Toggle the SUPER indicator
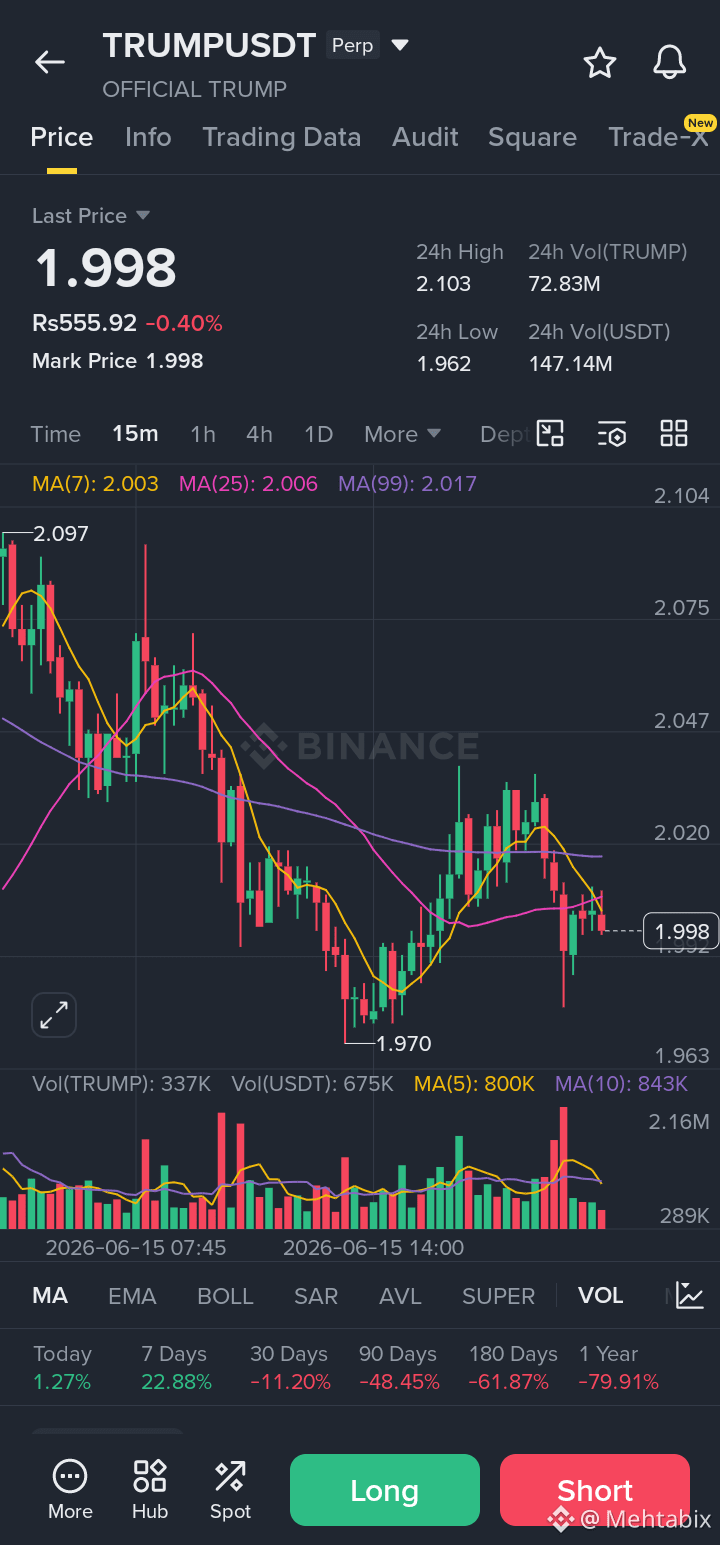Viewport: 720px width, 1545px height. 498,1296
